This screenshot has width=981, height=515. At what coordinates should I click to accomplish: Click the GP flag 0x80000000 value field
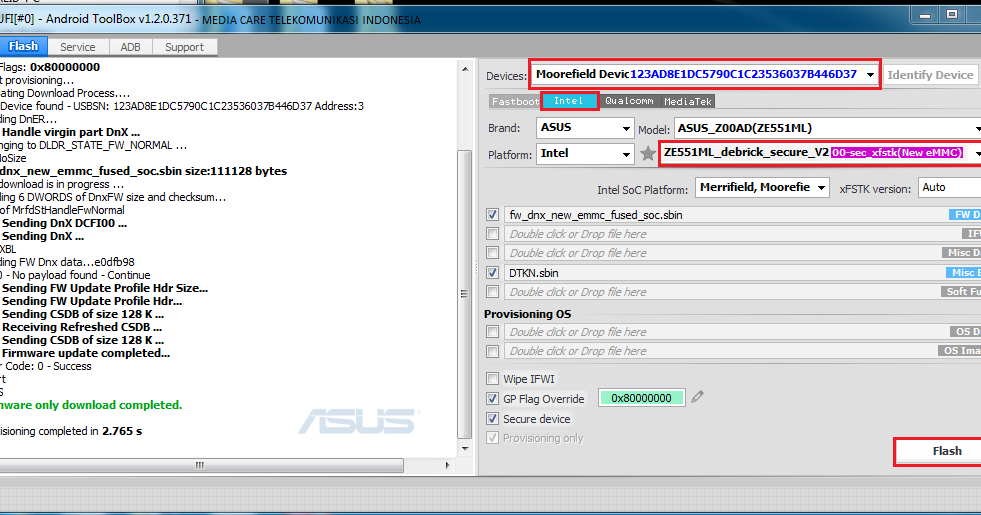pos(641,398)
